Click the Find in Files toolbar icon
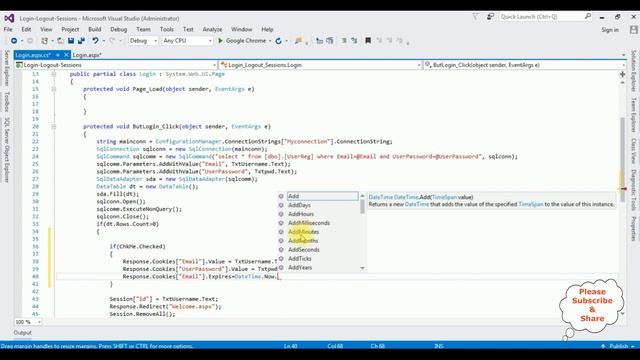Image resolution: width=640 pixels, height=360 pixels. [x=298, y=41]
